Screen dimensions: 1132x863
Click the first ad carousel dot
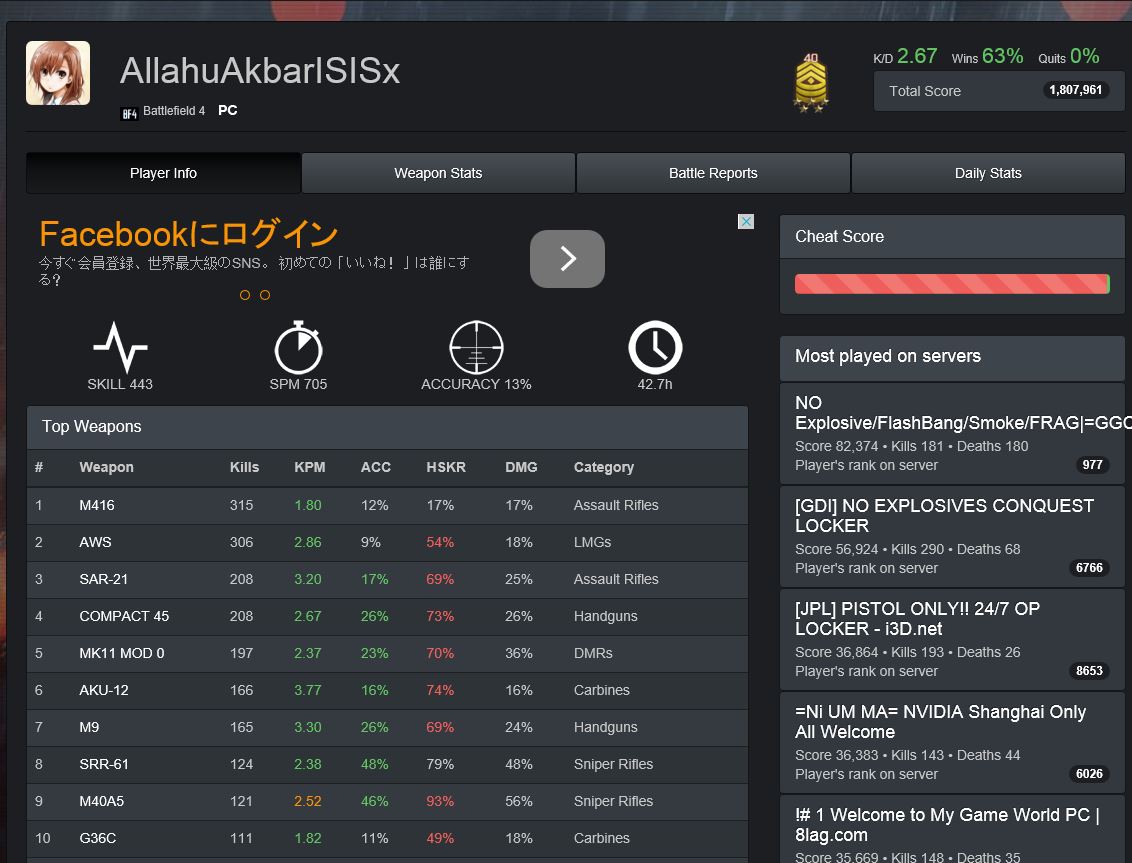[x=245, y=295]
